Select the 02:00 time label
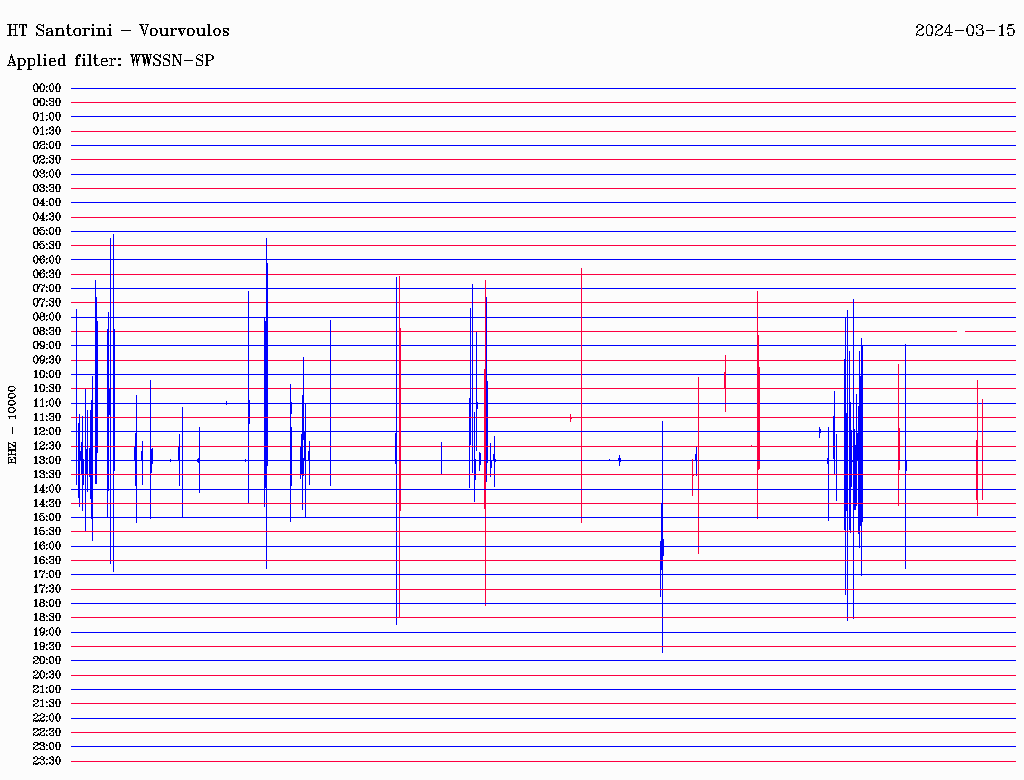Viewport: 1024px width, 780px height. [x=47, y=145]
